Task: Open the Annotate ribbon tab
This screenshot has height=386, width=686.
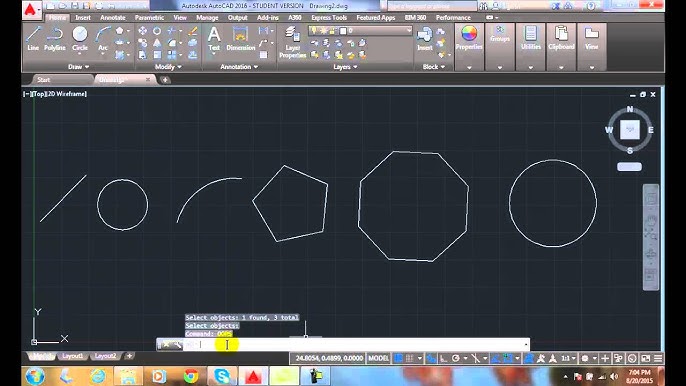Action: 112,18
